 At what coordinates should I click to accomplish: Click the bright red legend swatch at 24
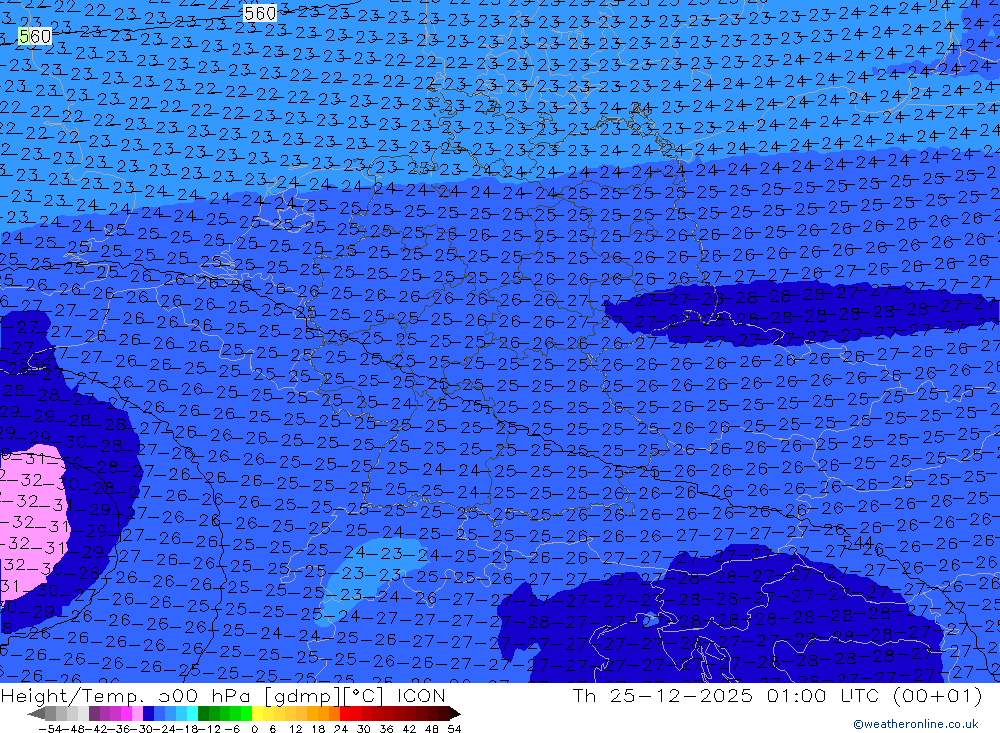tap(345, 713)
